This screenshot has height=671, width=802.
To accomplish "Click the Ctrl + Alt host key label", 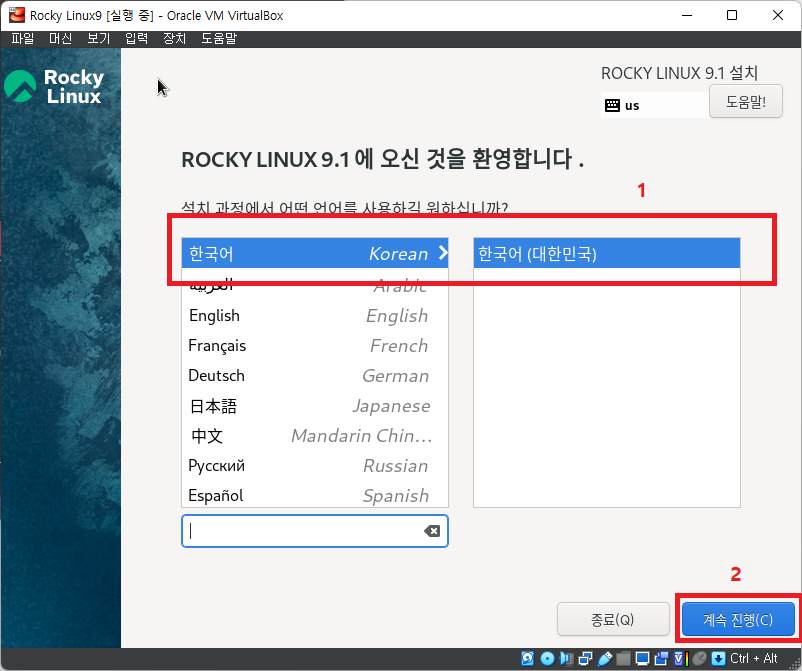I will [753, 658].
